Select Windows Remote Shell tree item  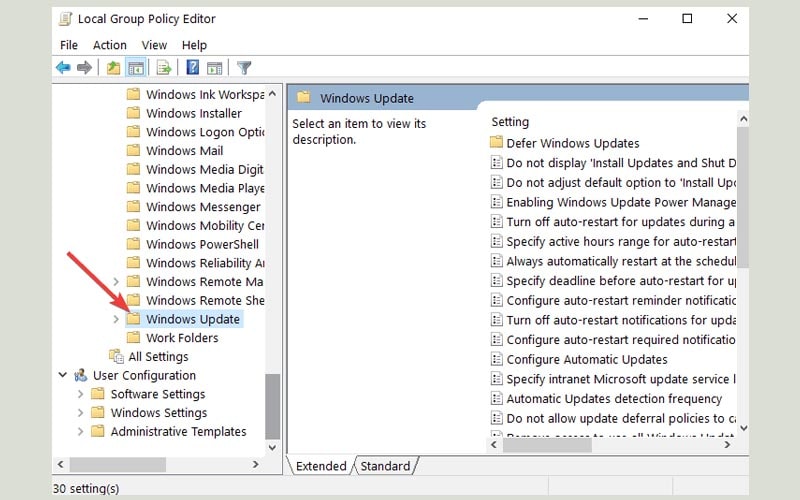[x=205, y=300]
